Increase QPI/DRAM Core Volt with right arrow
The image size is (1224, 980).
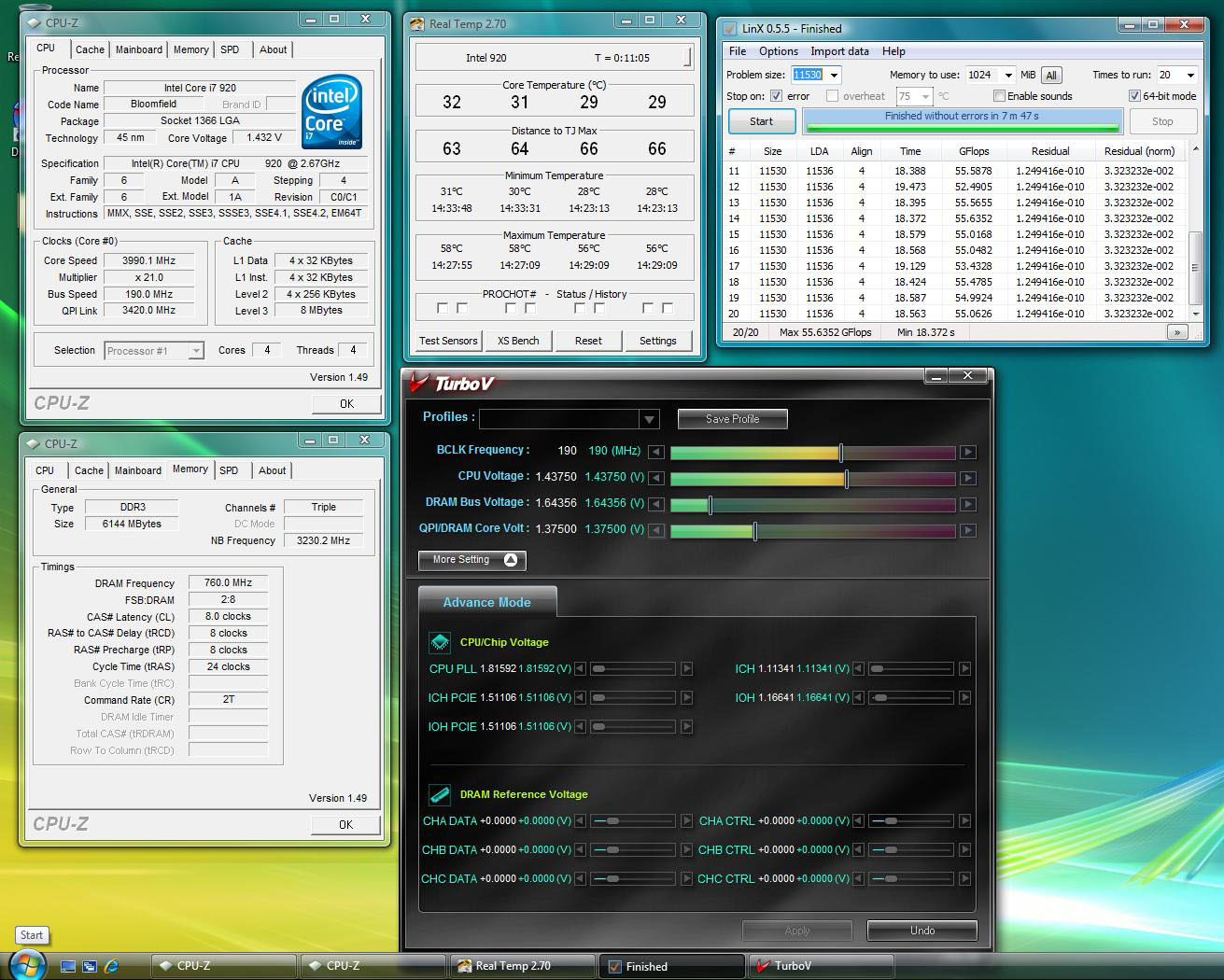968,530
